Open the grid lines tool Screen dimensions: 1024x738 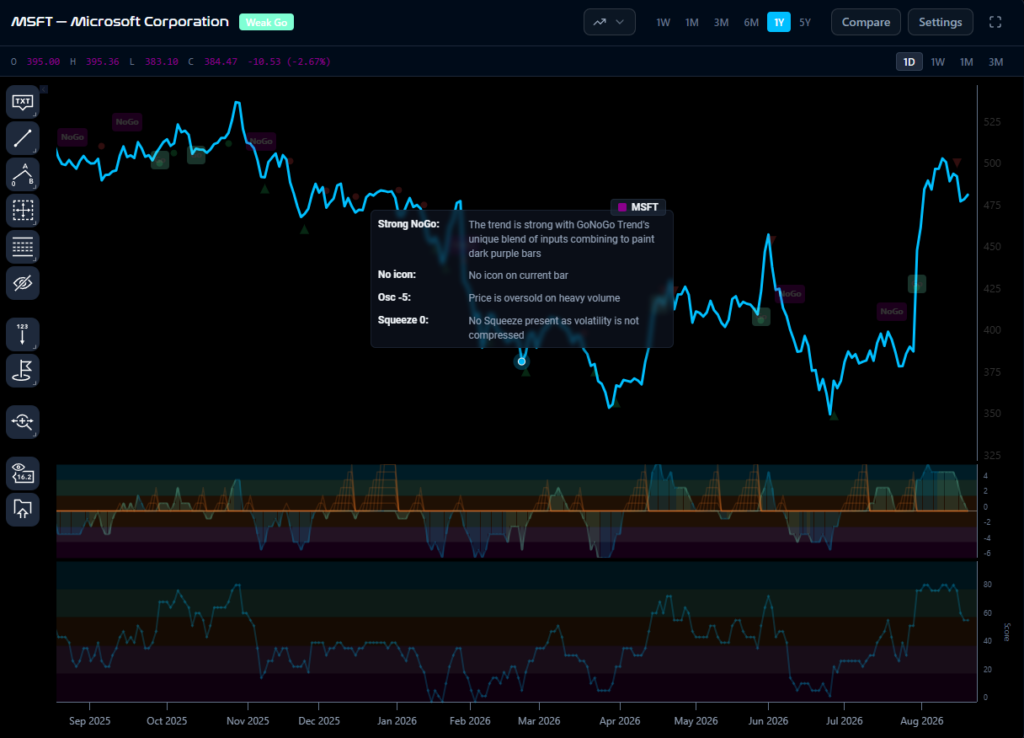(23, 247)
